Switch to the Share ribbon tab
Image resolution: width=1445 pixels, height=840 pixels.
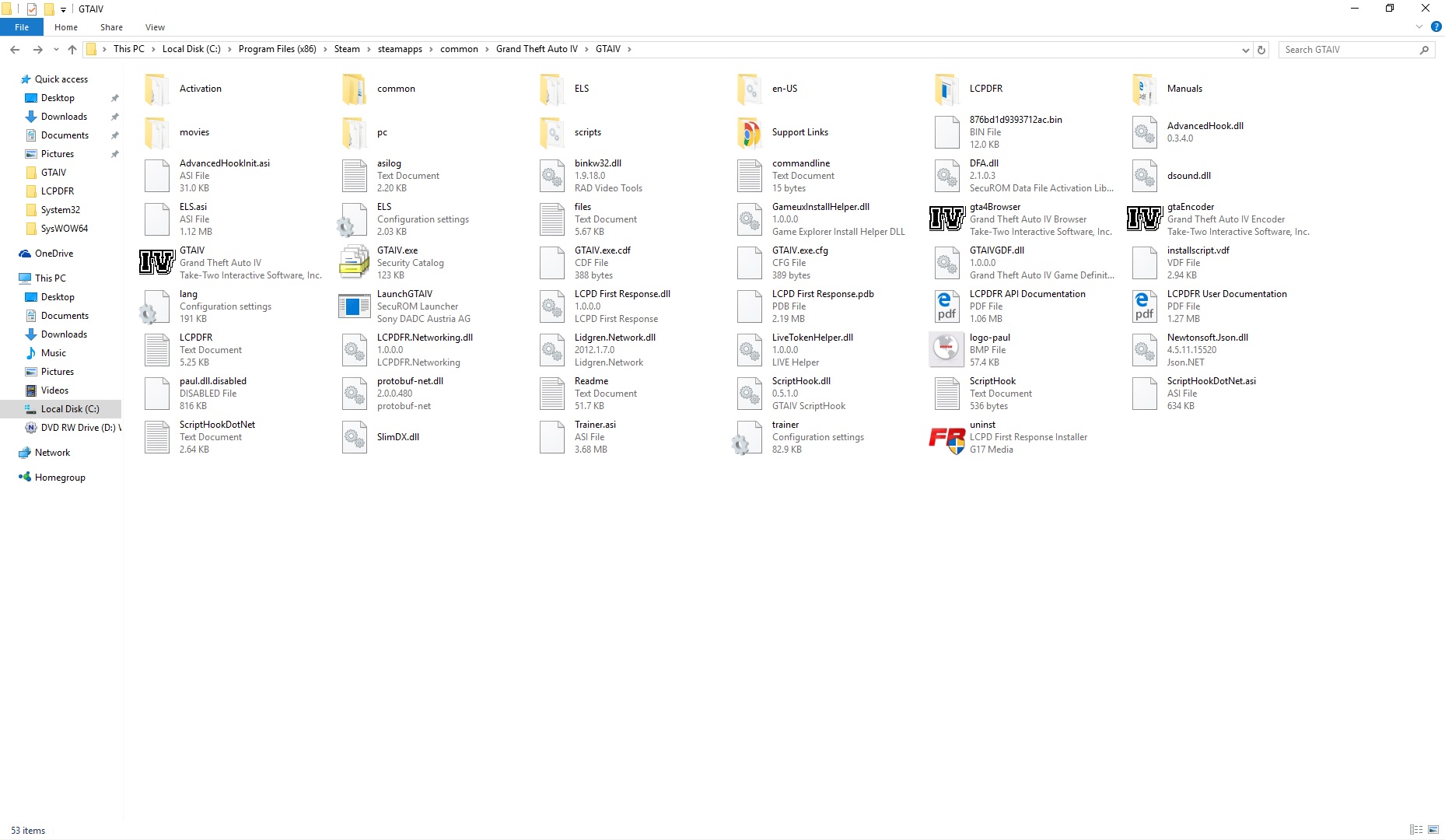pyautogui.click(x=111, y=27)
